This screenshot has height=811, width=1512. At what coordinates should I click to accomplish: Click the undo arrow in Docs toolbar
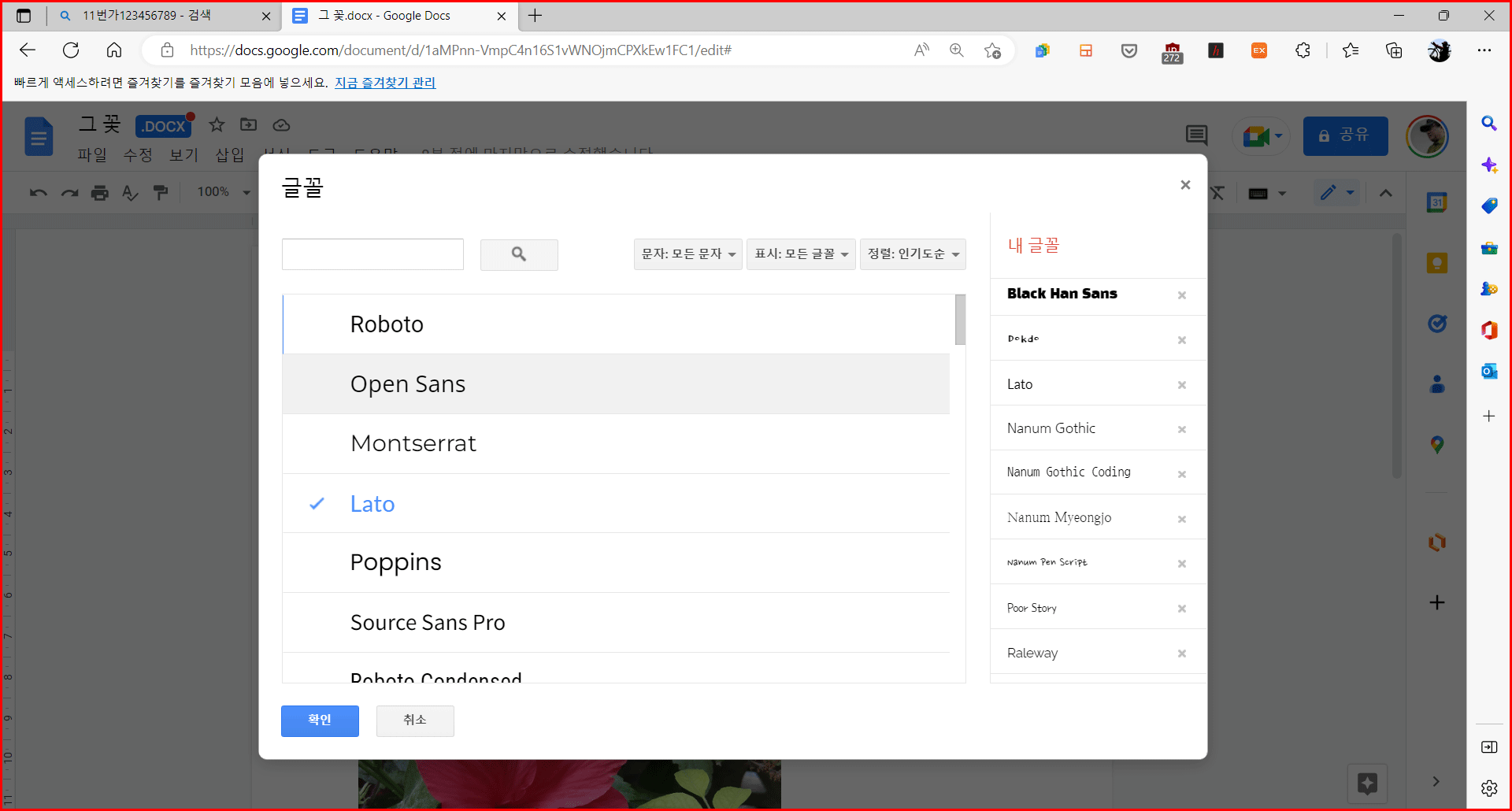click(x=39, y=193)
